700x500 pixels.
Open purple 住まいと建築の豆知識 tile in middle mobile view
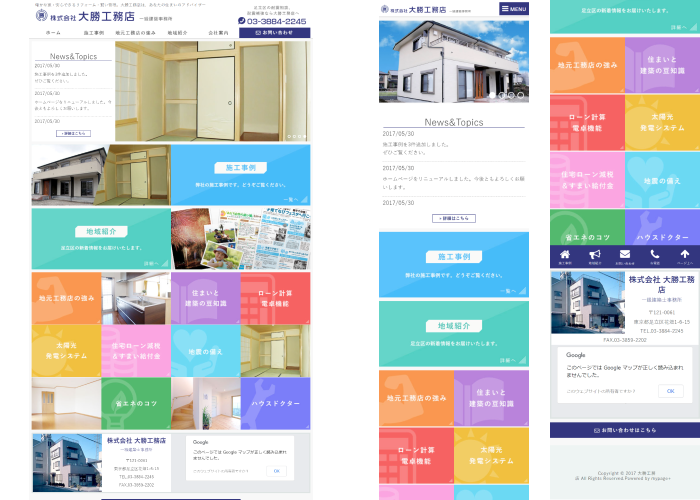click(492, 398)
